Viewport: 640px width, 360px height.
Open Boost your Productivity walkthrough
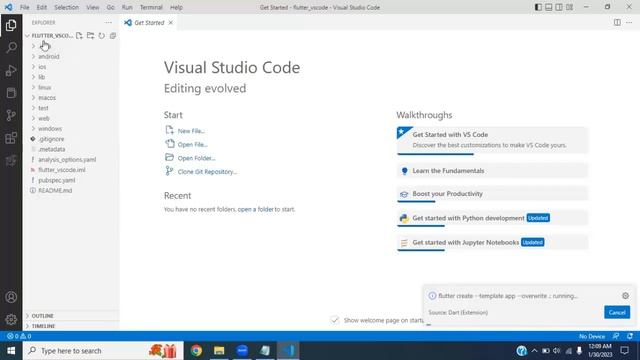click(492, 194)
